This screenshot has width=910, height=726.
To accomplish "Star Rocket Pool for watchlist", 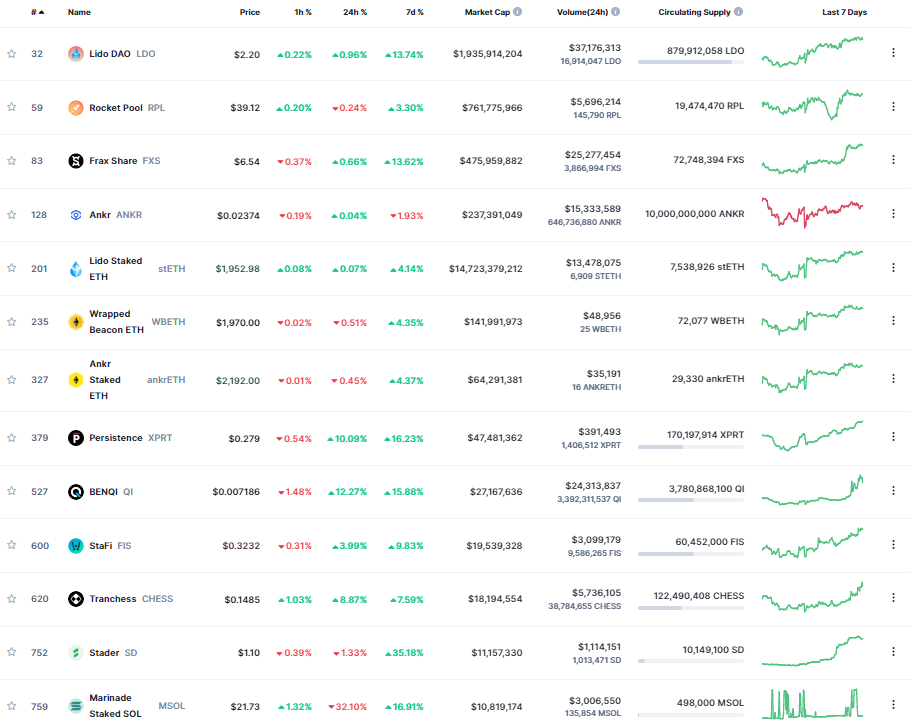I will point(12,107).
